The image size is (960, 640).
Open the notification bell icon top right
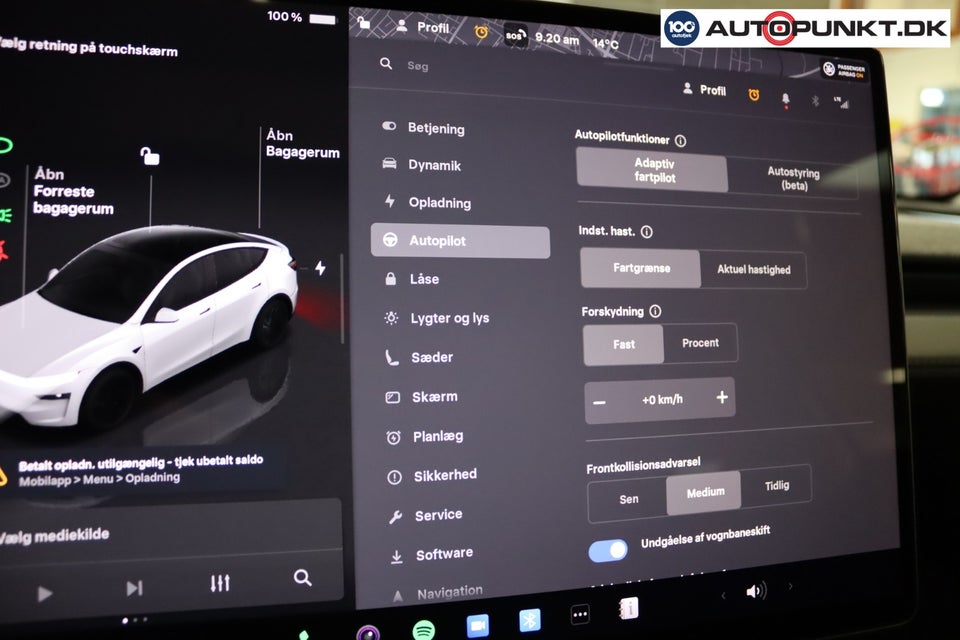click(785, 98)
